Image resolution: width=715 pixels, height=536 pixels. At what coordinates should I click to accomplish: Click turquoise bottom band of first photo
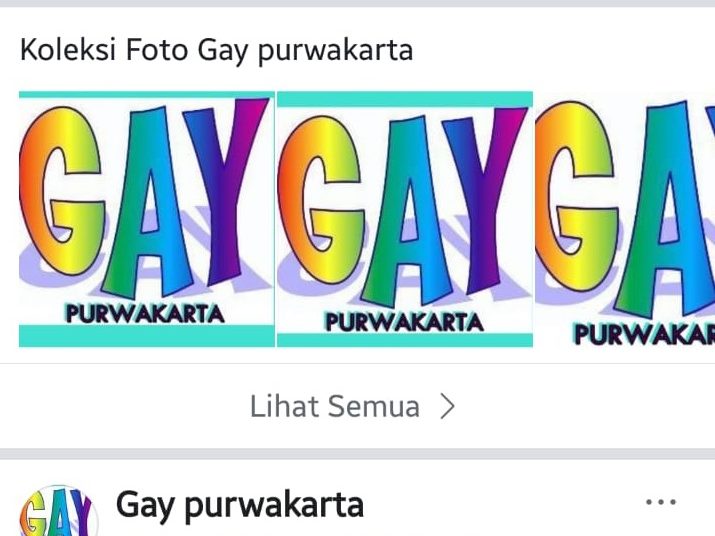coord(147,336)
